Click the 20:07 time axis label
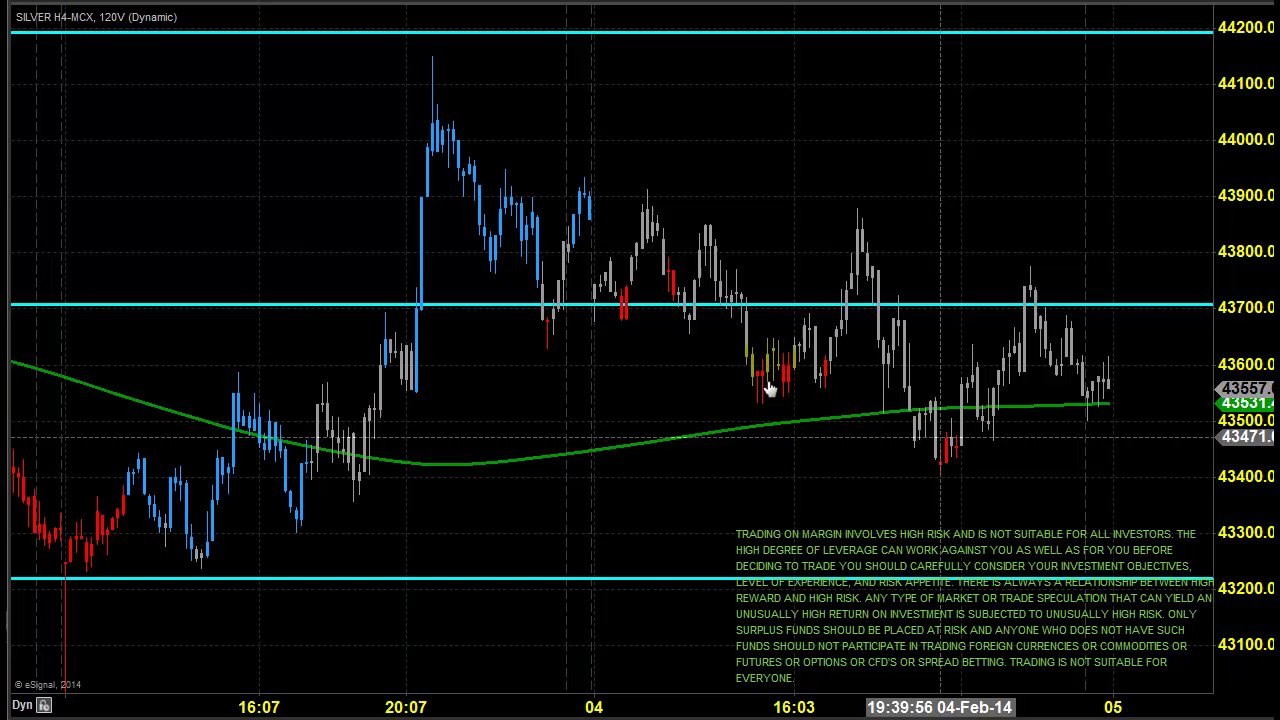This screenshot has width=1280, height=720. coord(405,707)
